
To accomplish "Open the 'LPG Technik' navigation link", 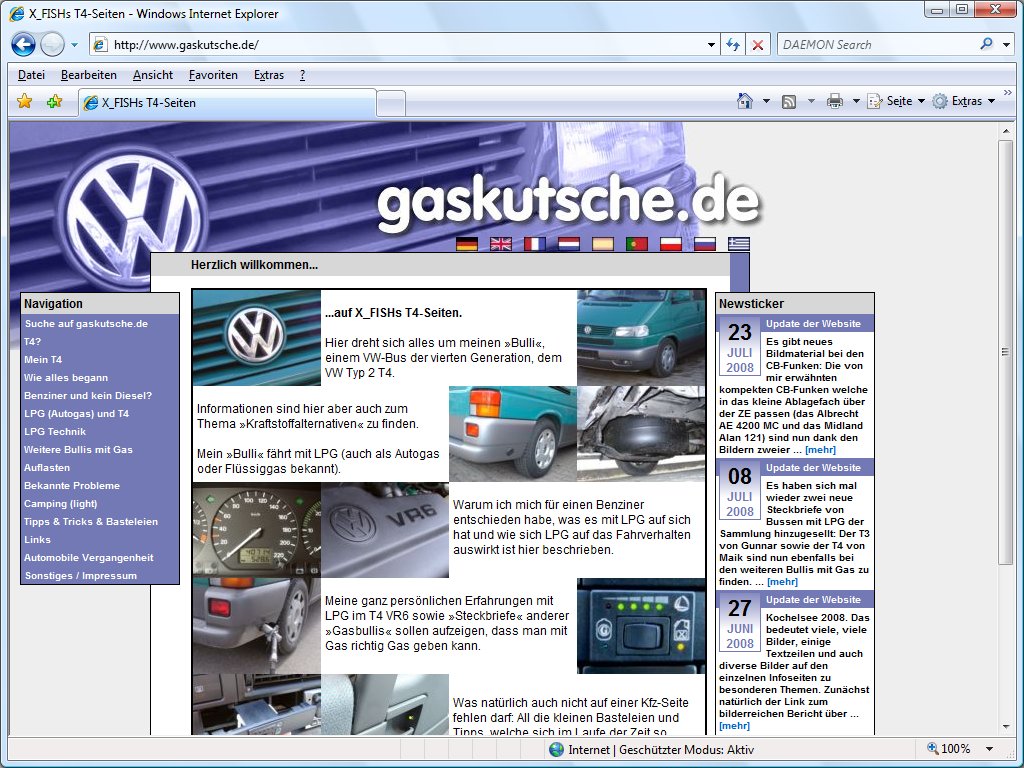I will point(55,432).
